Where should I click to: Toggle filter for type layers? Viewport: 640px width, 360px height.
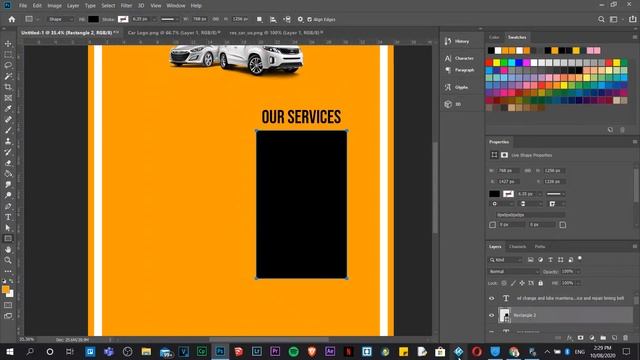coord(550,260)
